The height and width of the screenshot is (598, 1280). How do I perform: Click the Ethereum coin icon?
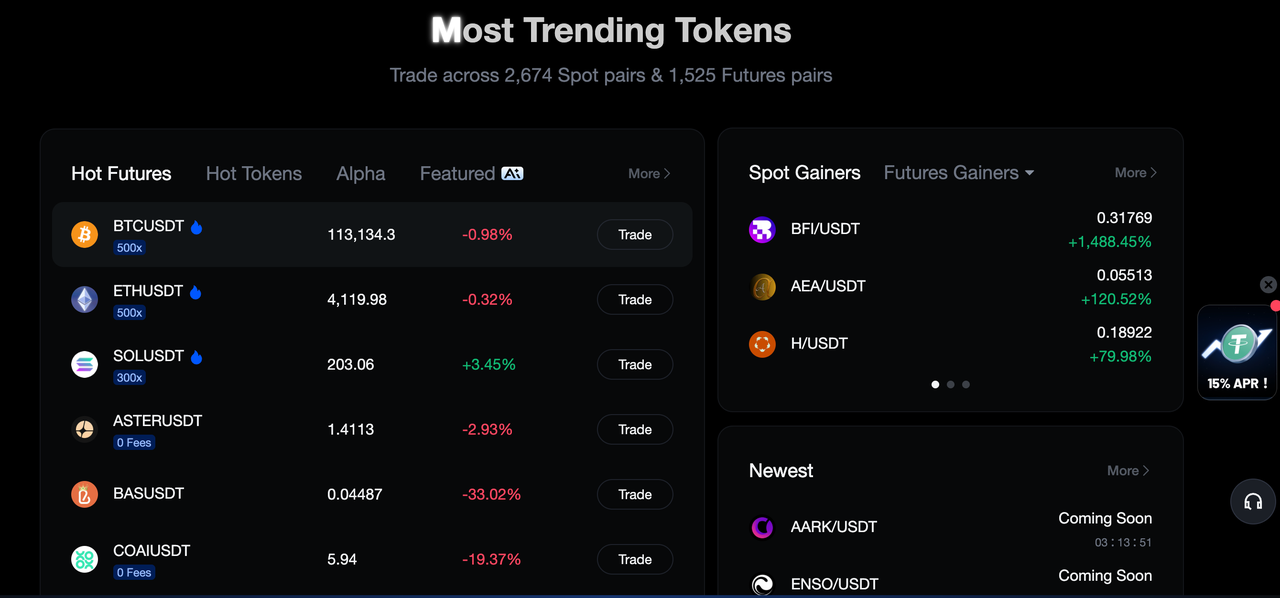click(x=85, y=300)
